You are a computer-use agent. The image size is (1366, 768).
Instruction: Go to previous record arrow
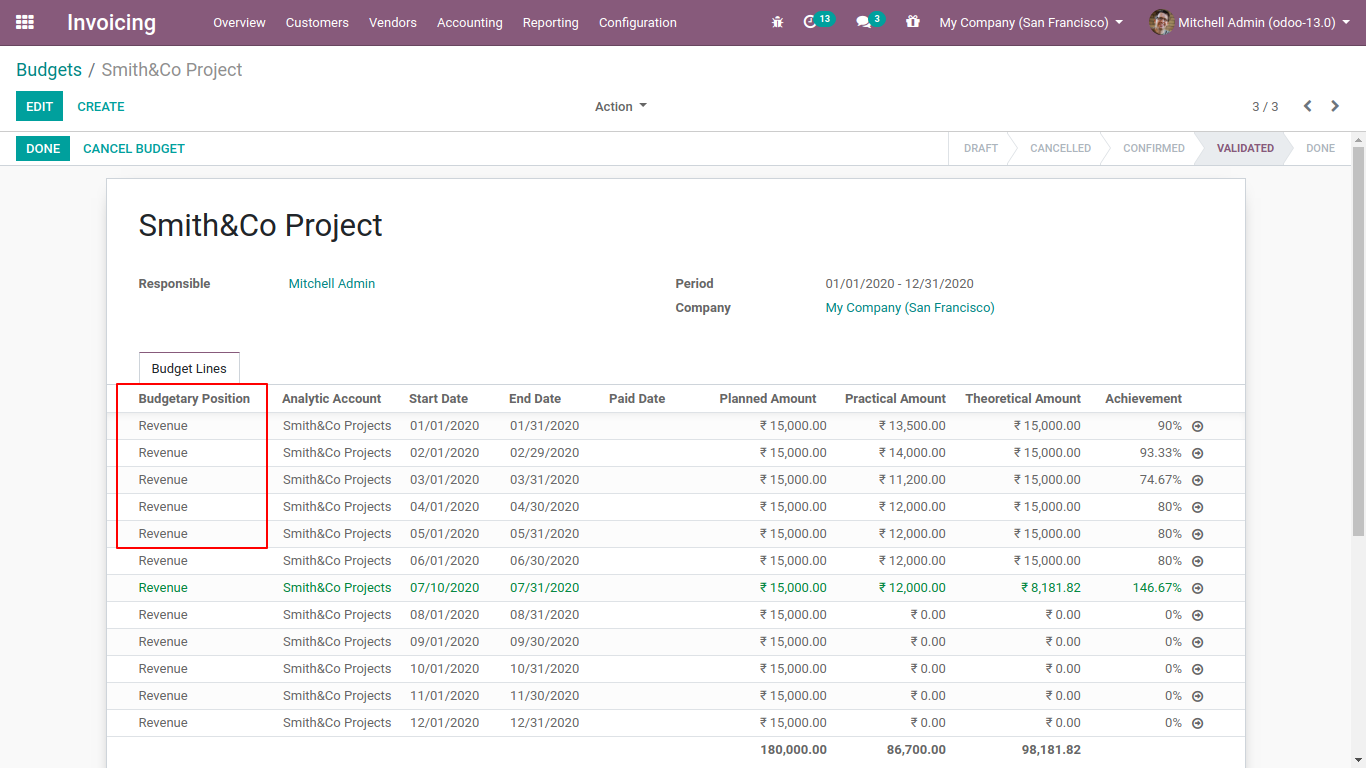pos(1307,106)
